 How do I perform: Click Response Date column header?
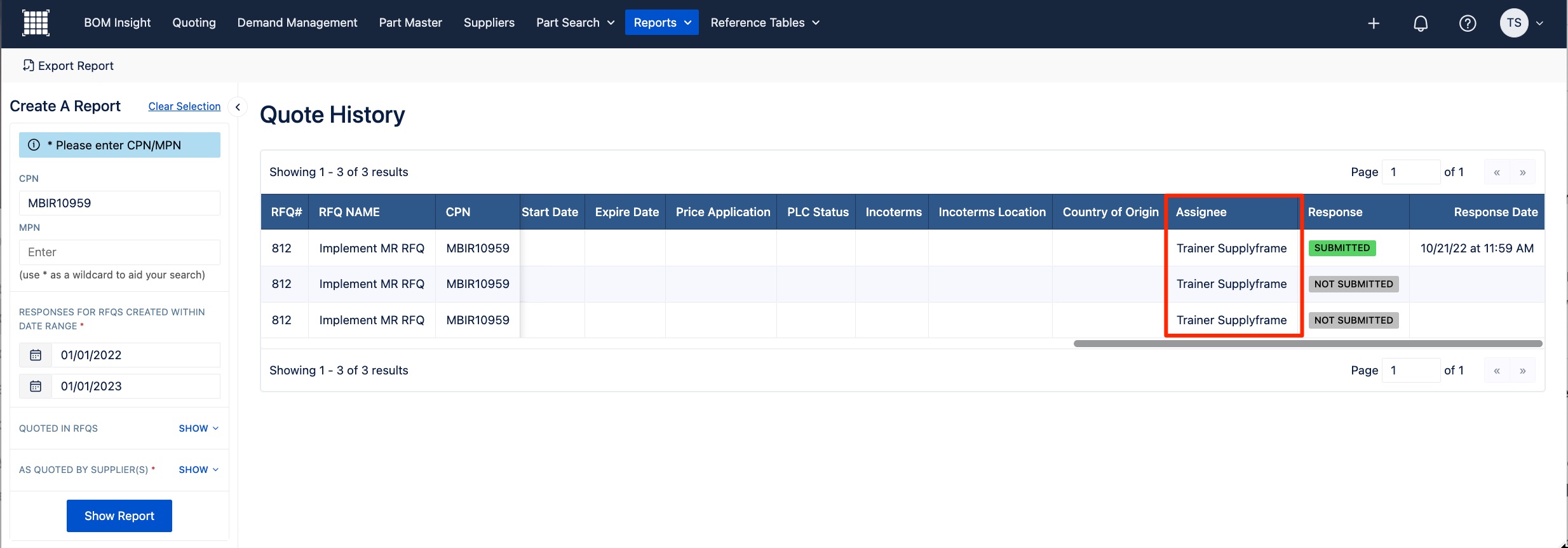(x=1477, y=212)
